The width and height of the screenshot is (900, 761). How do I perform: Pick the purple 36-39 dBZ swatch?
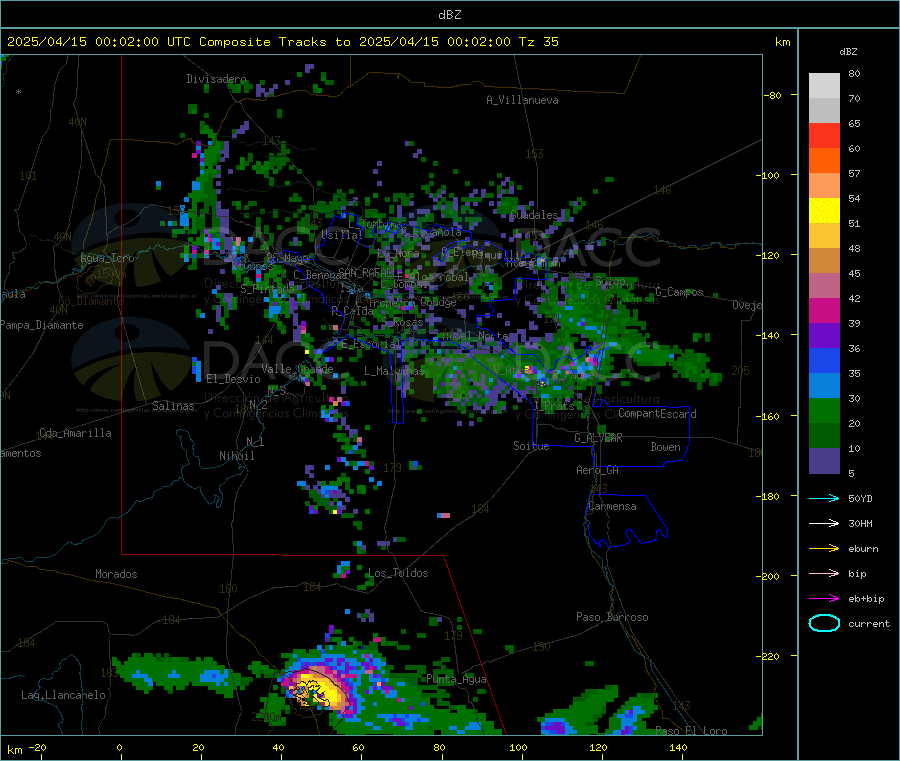click(x=824, y=336)
